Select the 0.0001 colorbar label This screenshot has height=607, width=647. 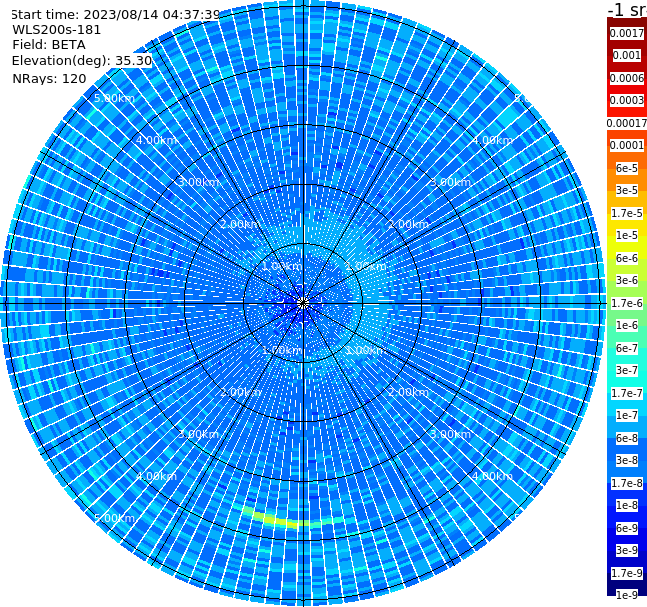(627, 145)
